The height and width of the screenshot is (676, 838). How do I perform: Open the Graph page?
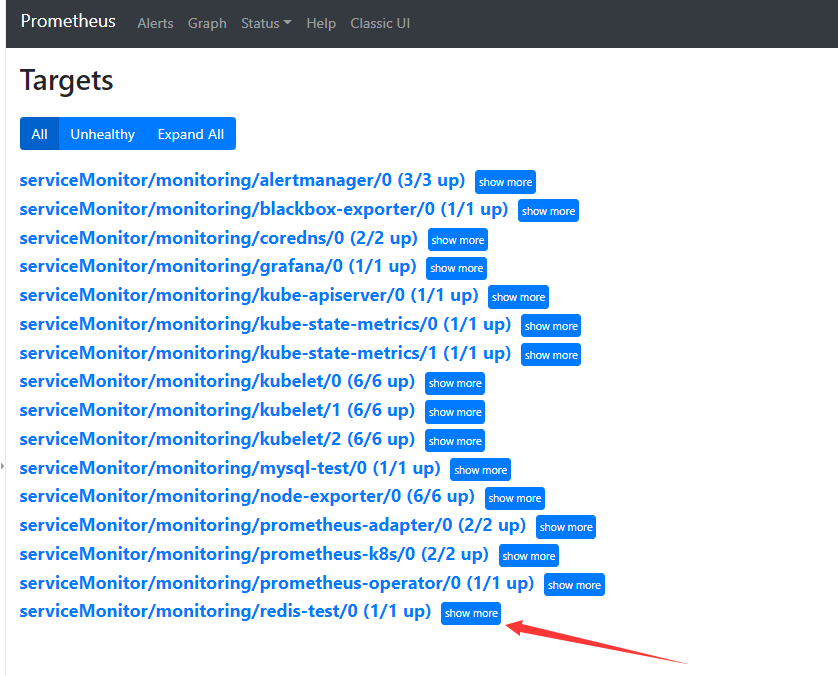click(207, 24)
